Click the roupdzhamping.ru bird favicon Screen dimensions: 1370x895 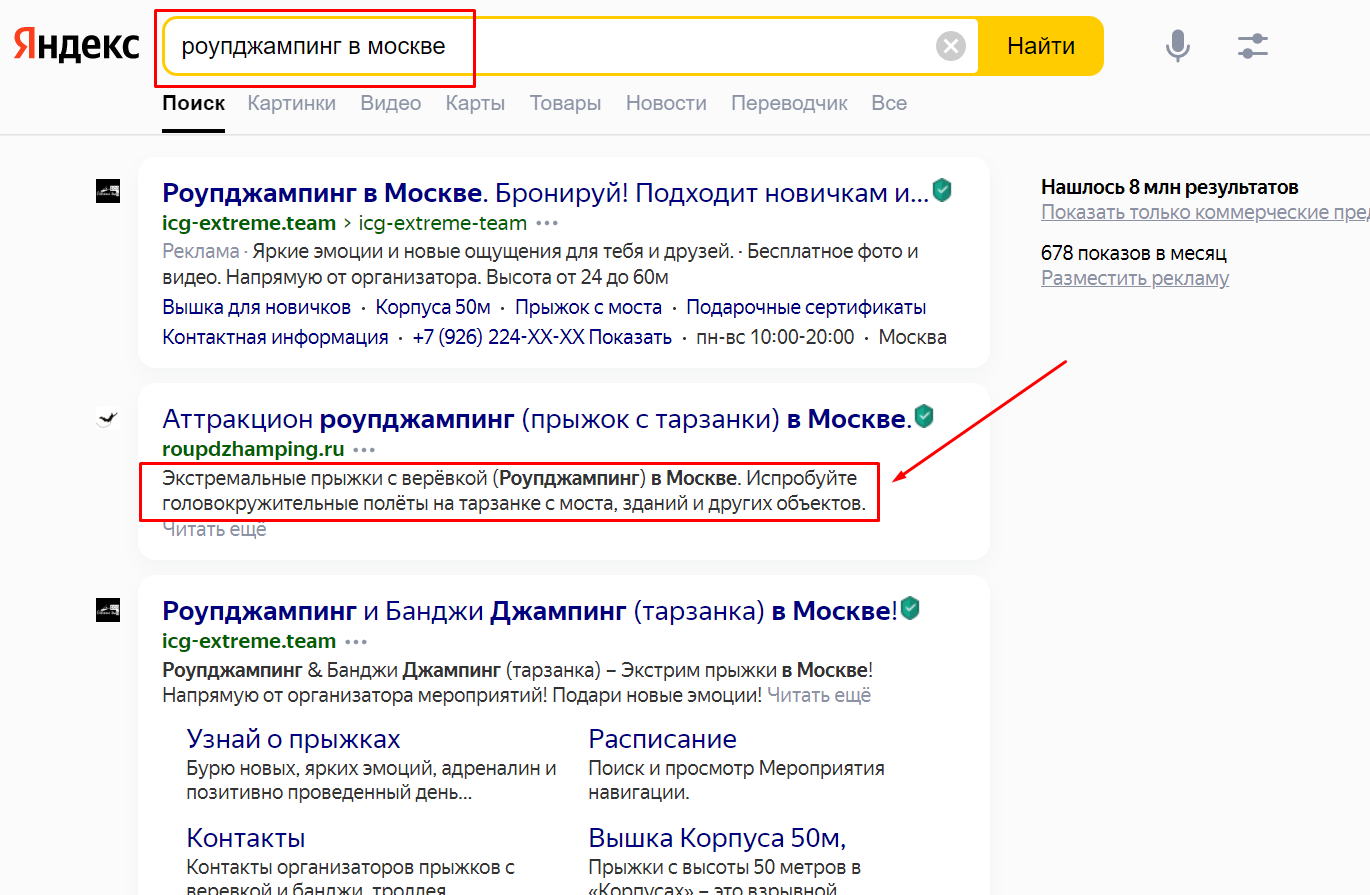coord(108,418)
